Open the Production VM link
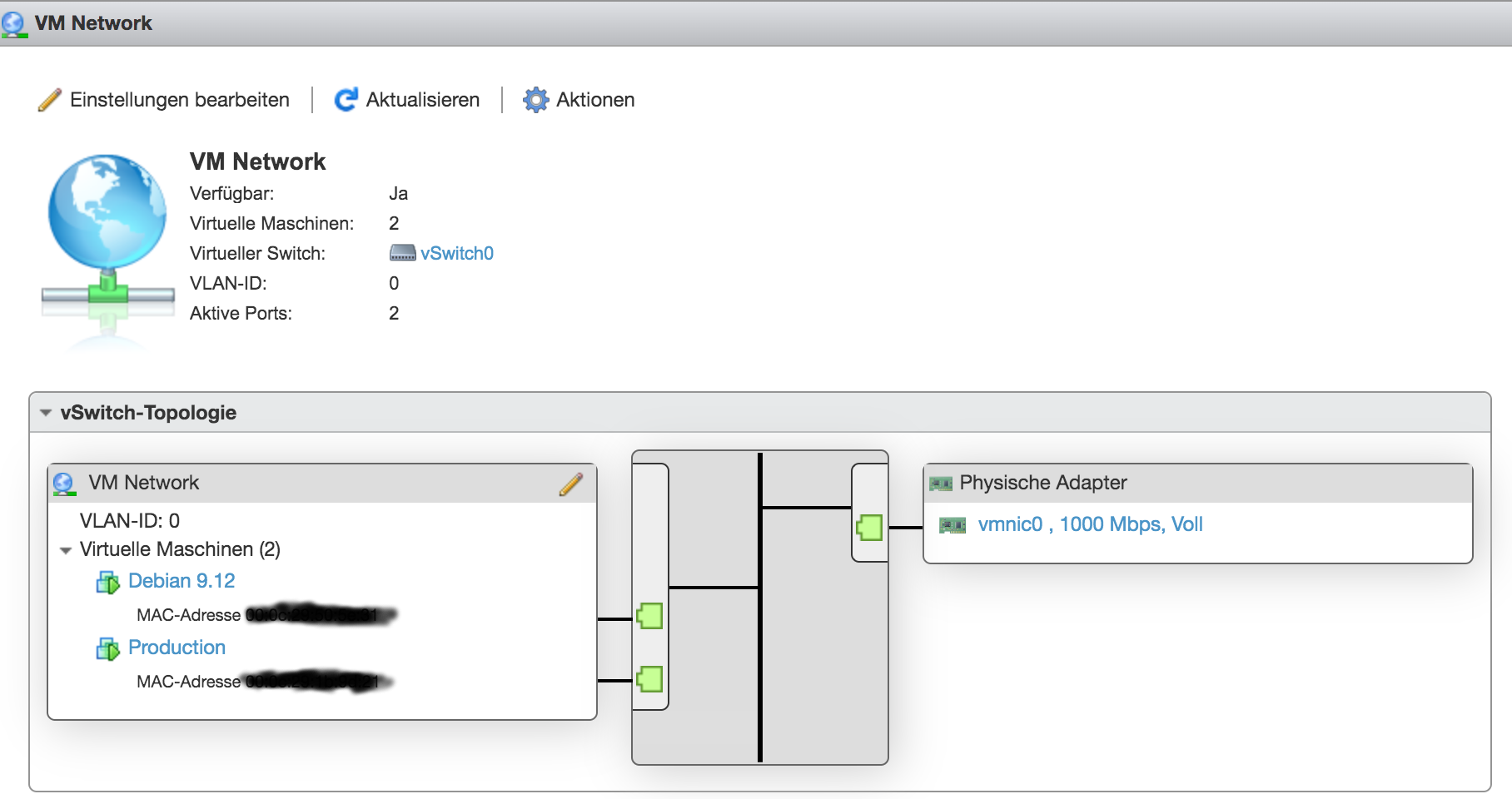Image resolution: width=1512 pixels, height=799 pixels. point(177,648)
